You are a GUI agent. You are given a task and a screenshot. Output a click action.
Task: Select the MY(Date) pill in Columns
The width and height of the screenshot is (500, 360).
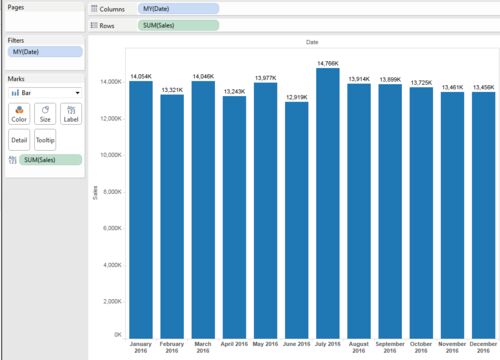[x=178, y=9]
